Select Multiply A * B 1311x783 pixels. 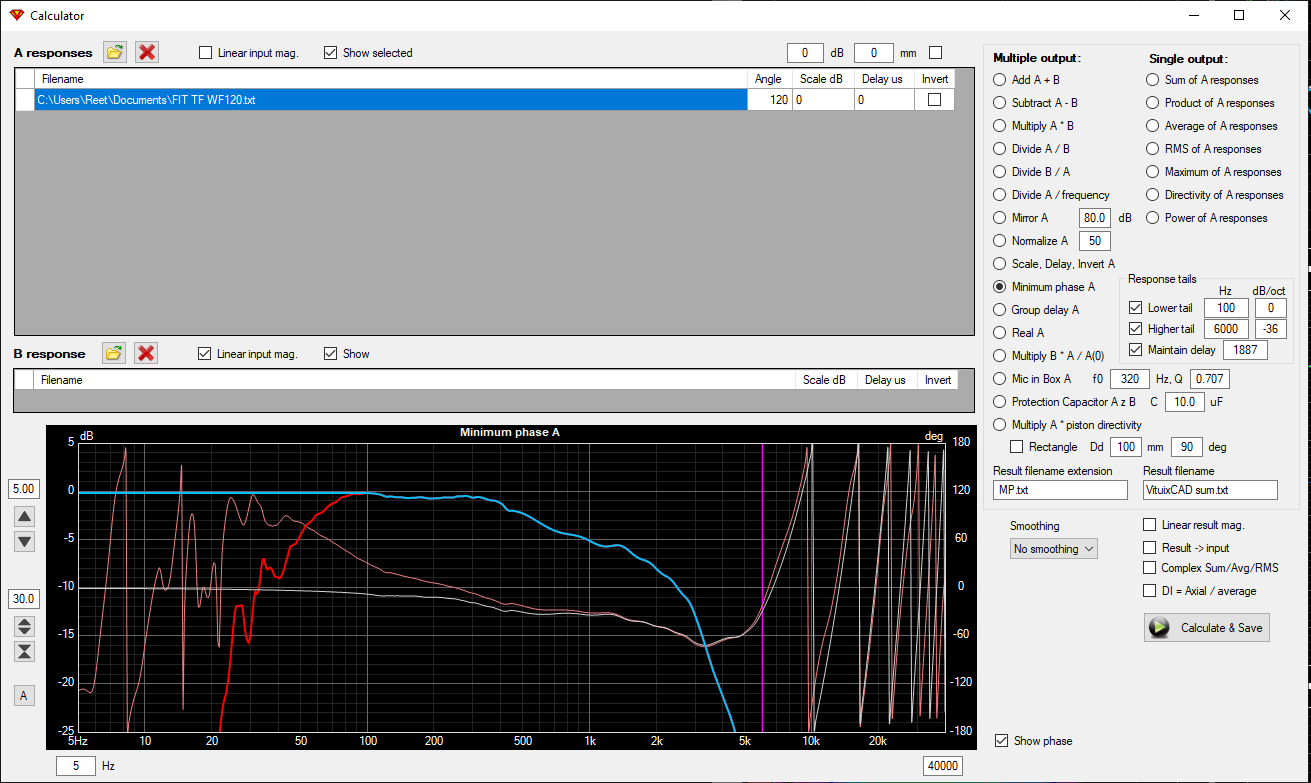pyautogui.click(x=999, y=126)
